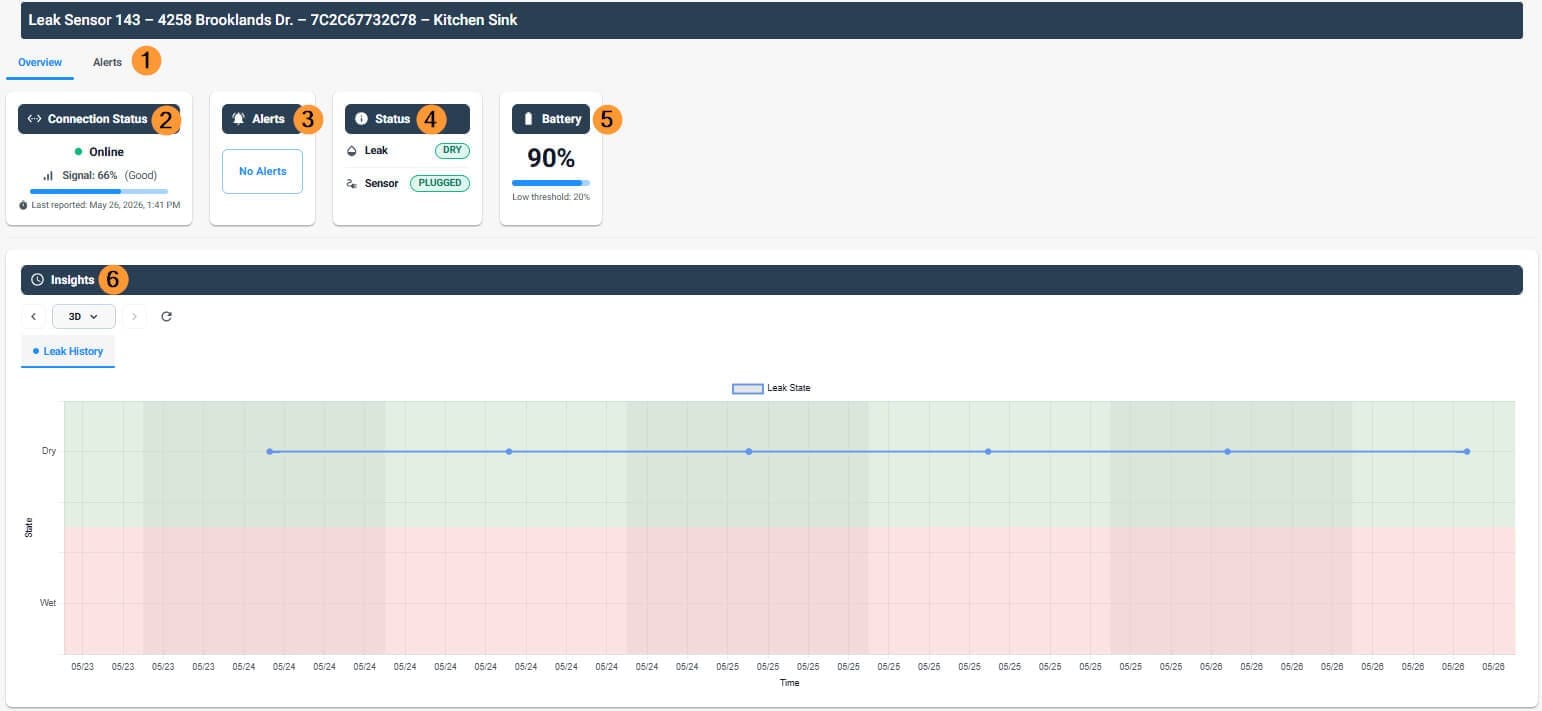Screen dimensions: 1542x711
Task: Click the info icon in Status header
Action: (362, 119)
